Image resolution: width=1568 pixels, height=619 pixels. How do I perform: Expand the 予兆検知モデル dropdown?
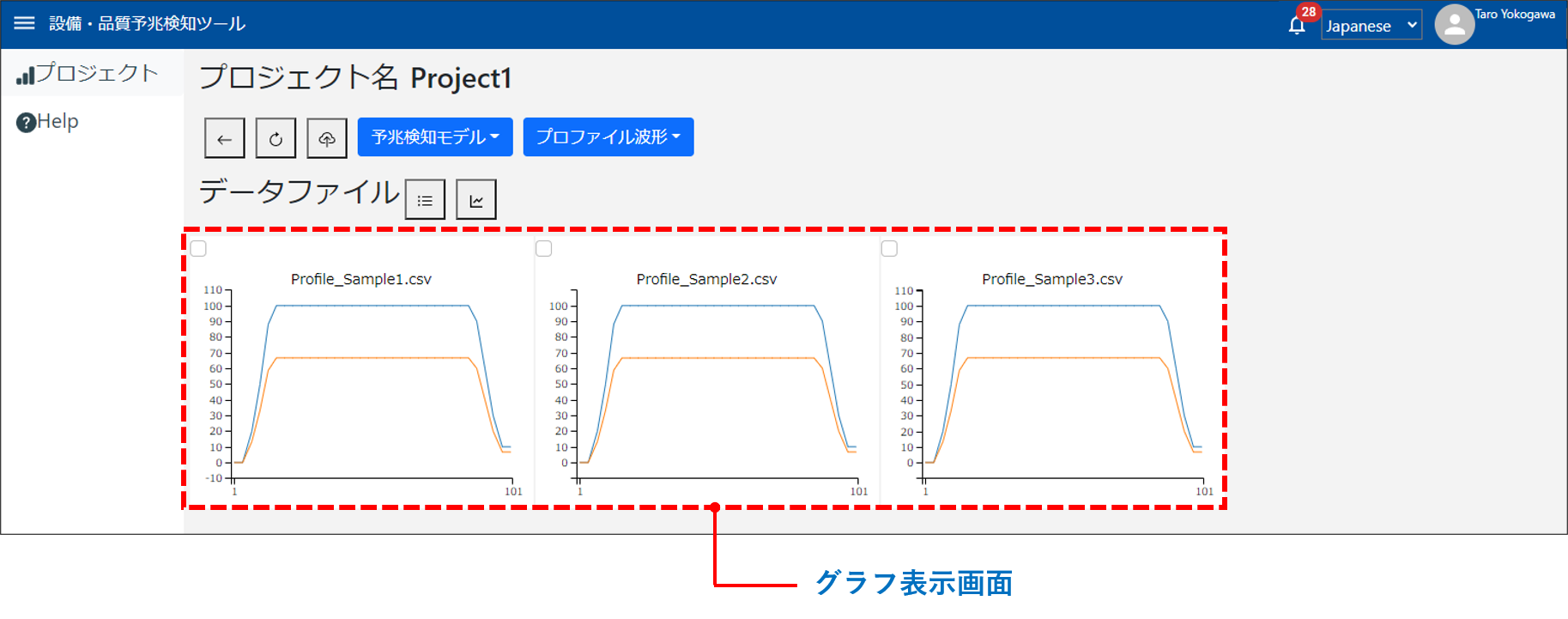pos(435,137)
